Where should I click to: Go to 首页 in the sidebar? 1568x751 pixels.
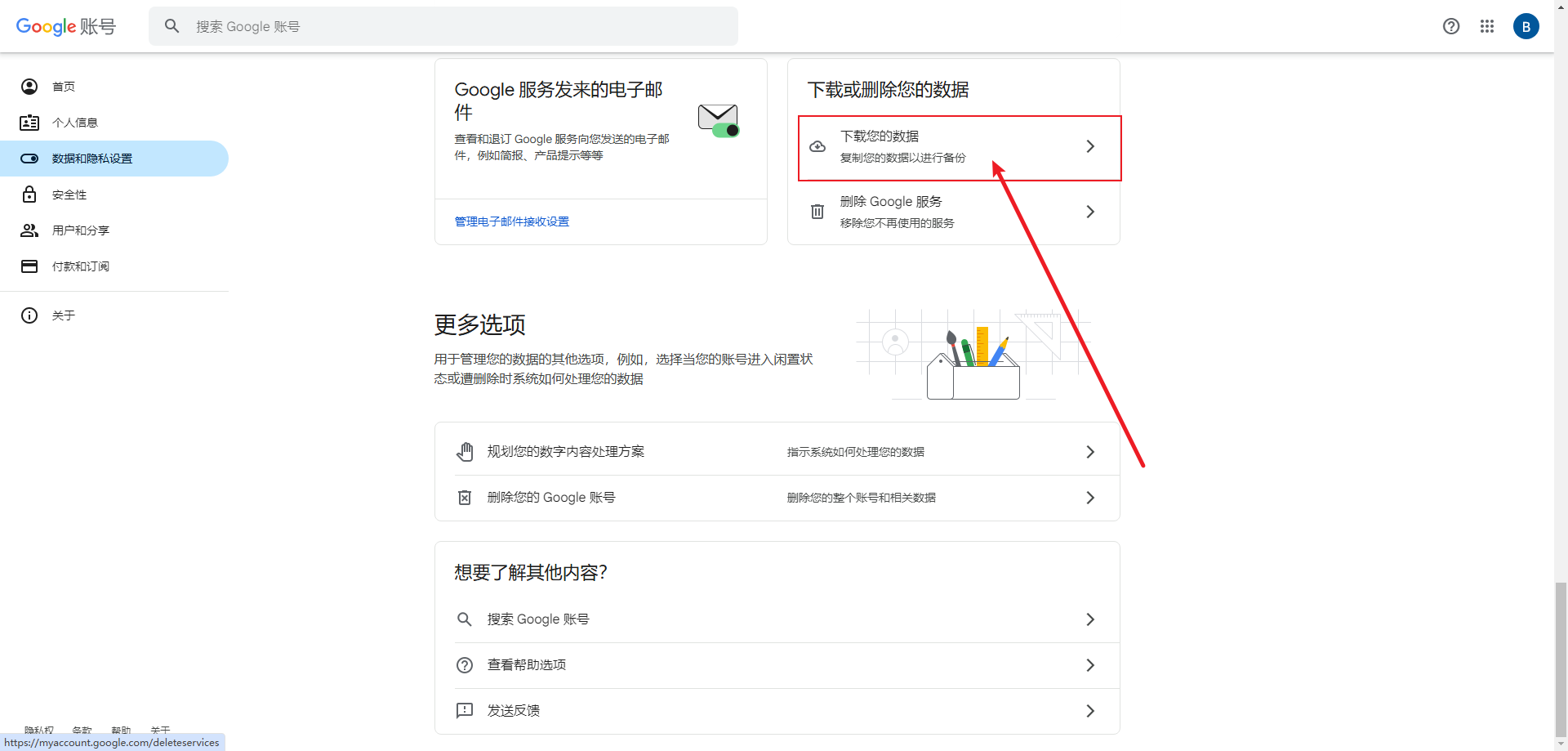114,87
